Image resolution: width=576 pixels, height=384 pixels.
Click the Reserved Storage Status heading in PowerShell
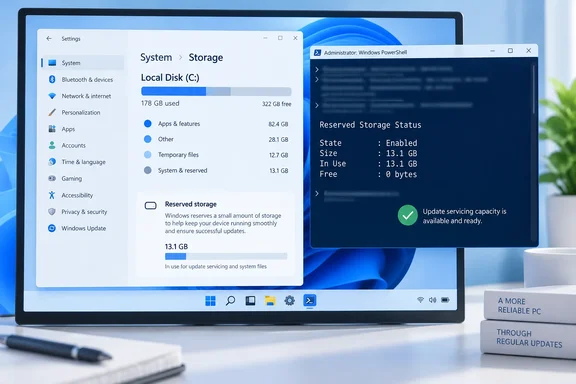[370, 125]
